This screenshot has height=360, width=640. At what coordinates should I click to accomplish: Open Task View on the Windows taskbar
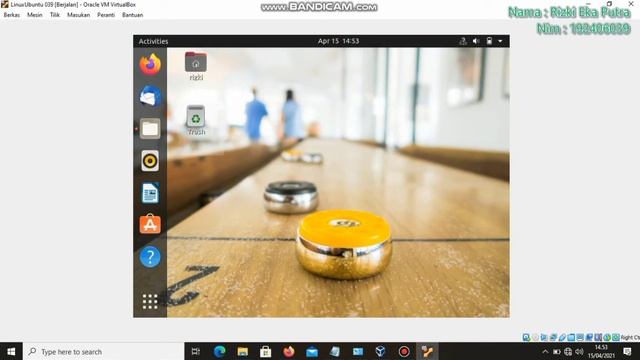tap(196, 351)
